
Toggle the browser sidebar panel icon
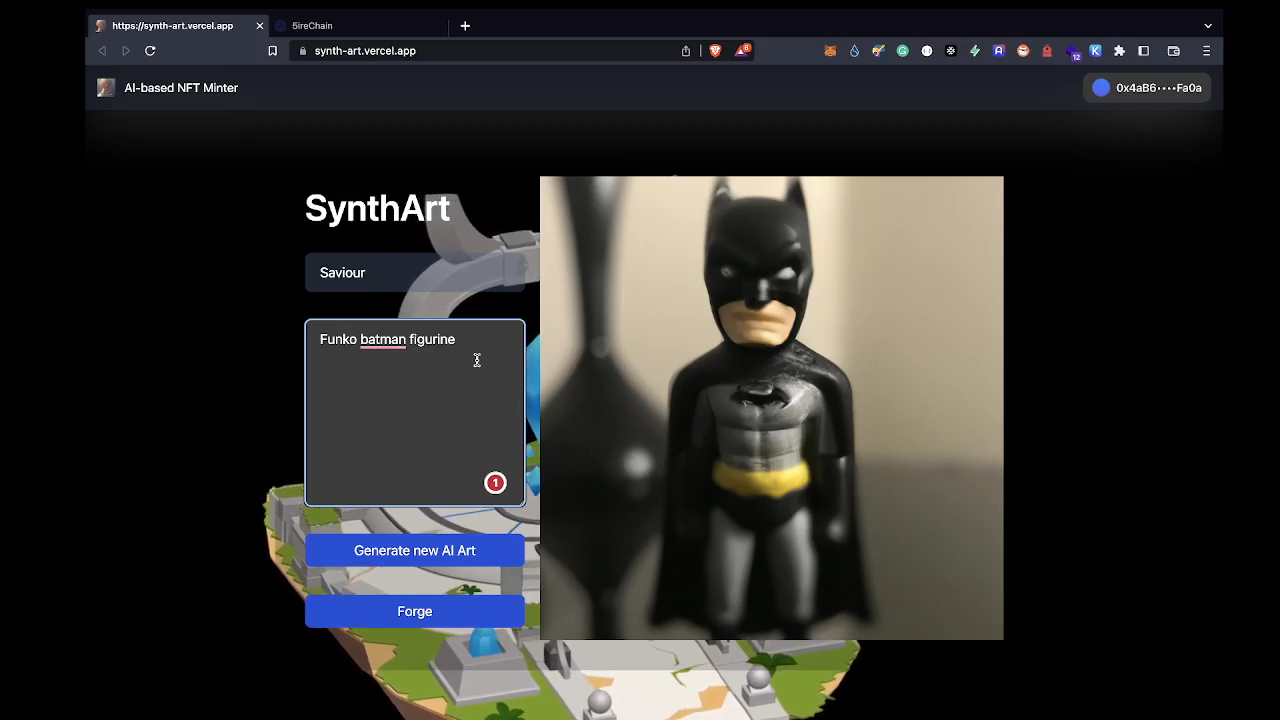[x=1144, y=51]
